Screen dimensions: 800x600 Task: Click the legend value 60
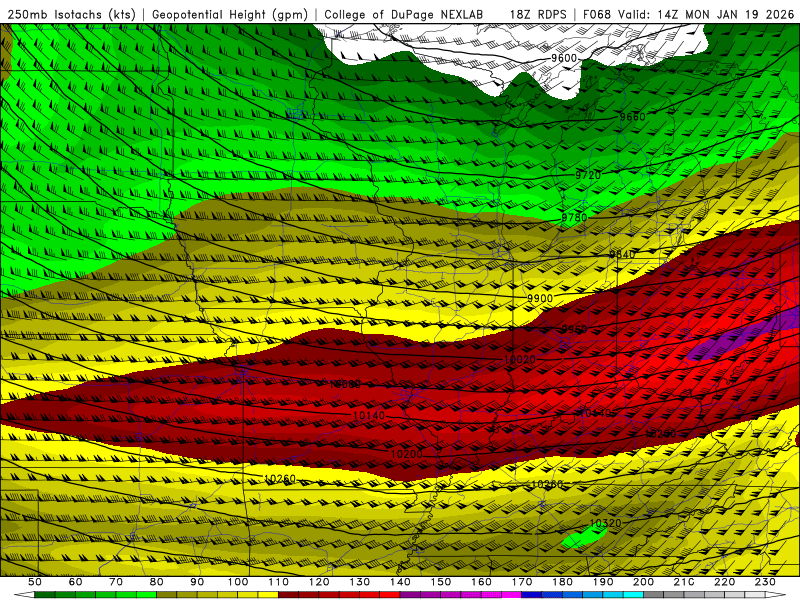click(x=76, y=582)
